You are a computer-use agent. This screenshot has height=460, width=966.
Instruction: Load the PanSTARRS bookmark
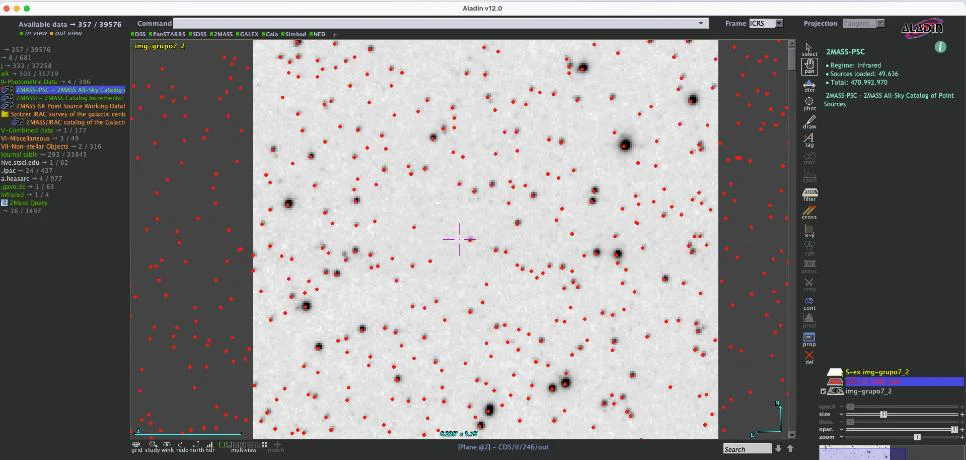coord(168,34)
